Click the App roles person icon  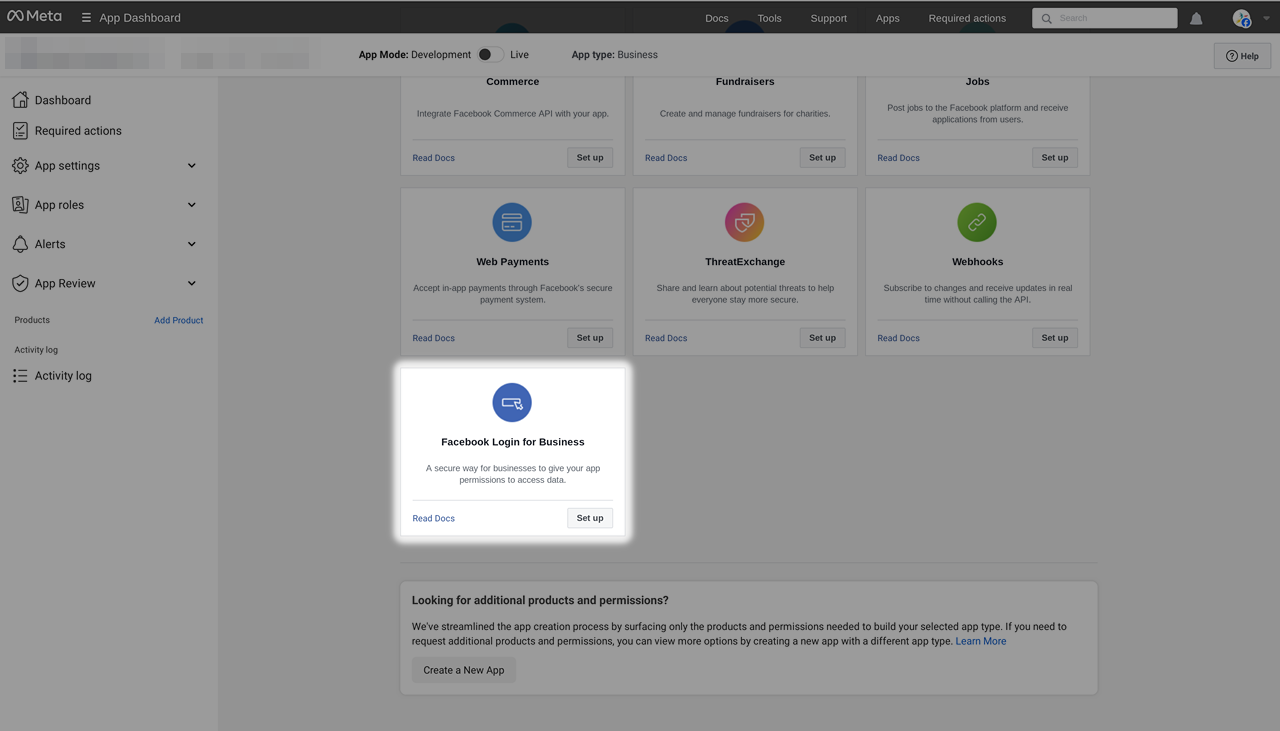coord(20,205)
